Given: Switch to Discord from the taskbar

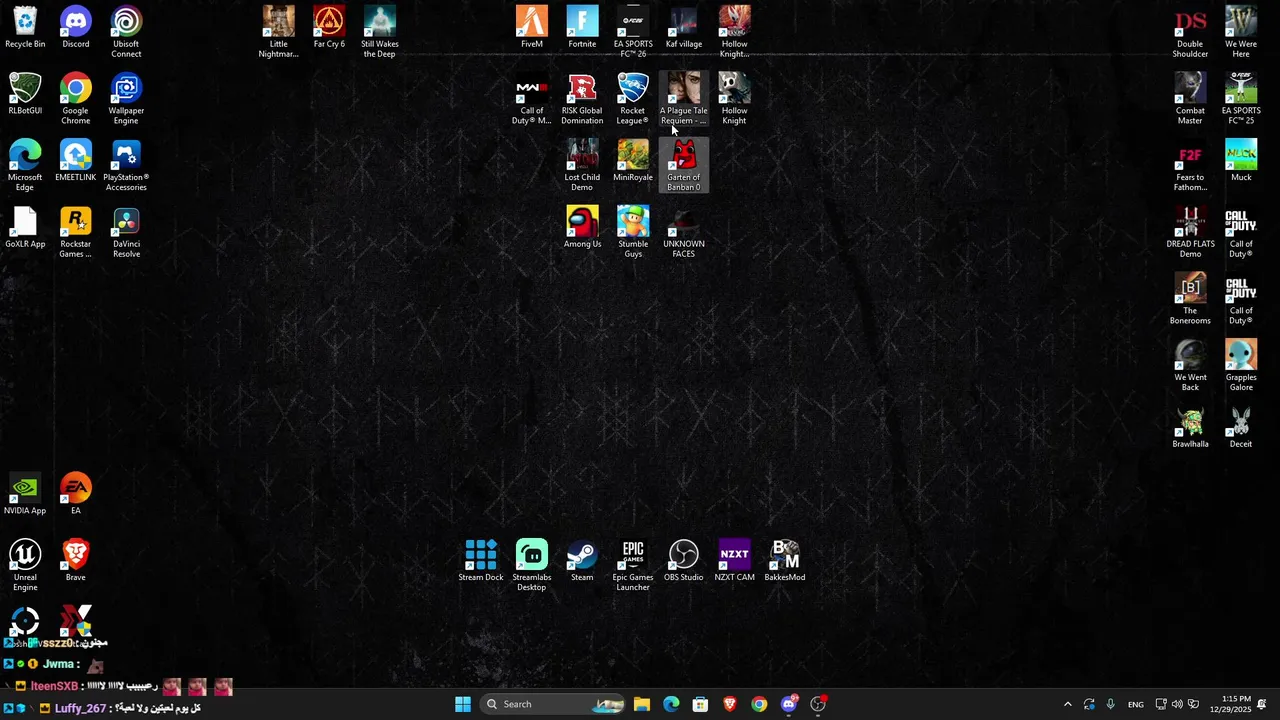Looking at the screenshot, I should point(789,704).
